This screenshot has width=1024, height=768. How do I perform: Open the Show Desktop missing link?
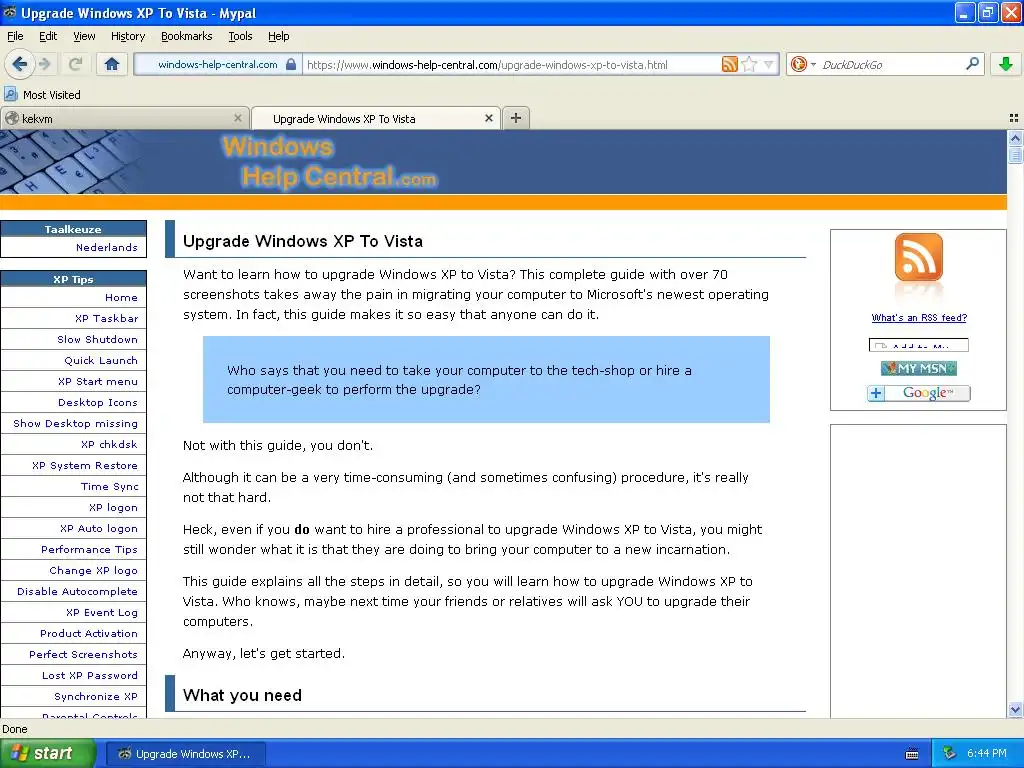click(x=76, y=423)
